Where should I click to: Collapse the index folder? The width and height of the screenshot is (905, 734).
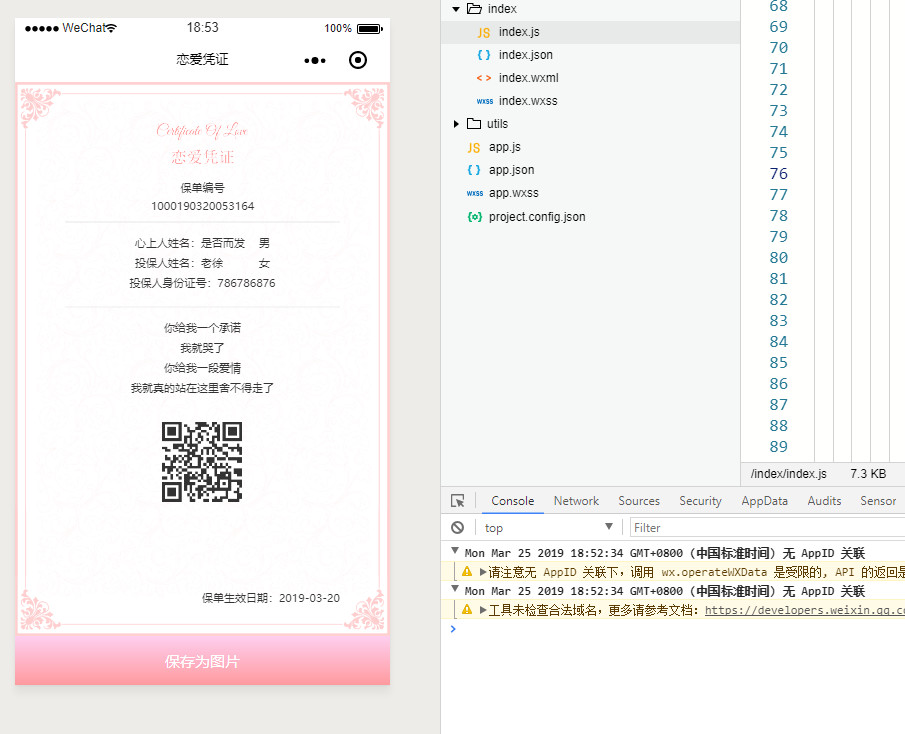pyautogui.click(x=456, y=9)
